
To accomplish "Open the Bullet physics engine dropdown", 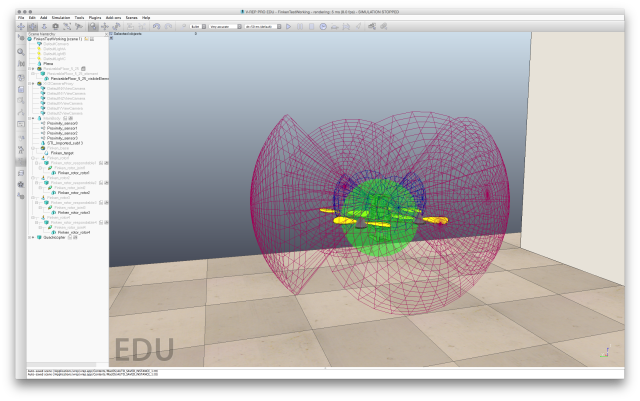I will click(198, 27).
